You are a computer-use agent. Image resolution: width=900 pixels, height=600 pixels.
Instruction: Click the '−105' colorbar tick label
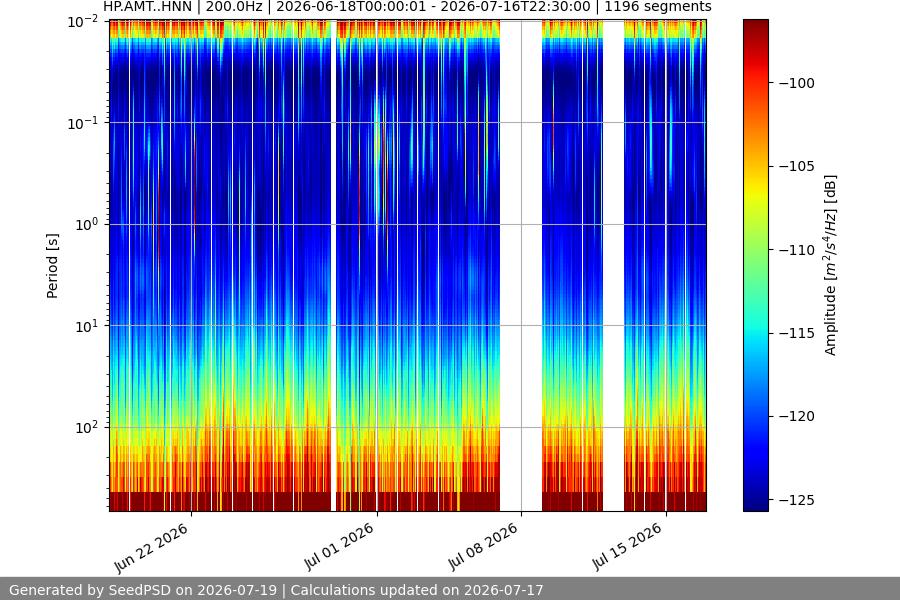point(797,167)
